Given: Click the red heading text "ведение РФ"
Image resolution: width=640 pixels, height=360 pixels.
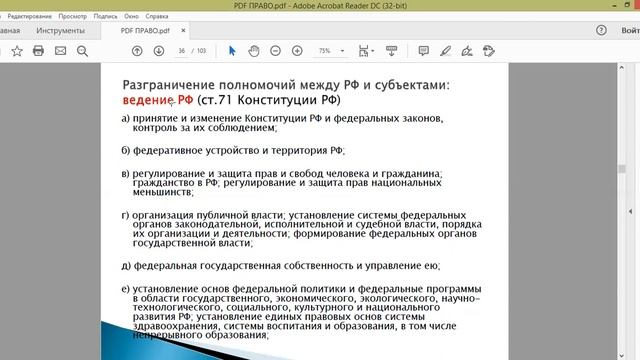Looking at the screenshot, I should (x=158, y=100).
